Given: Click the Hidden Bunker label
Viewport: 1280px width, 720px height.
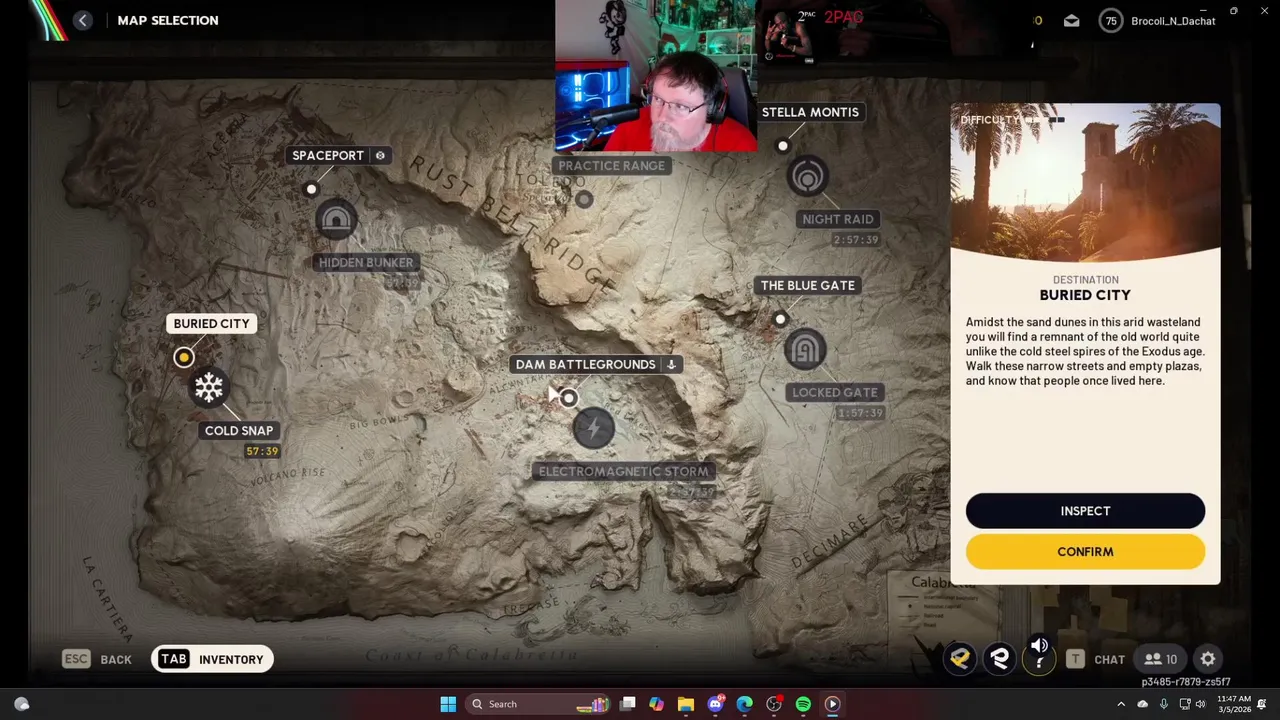Looking at the screenshot, I should coord(365,262).
